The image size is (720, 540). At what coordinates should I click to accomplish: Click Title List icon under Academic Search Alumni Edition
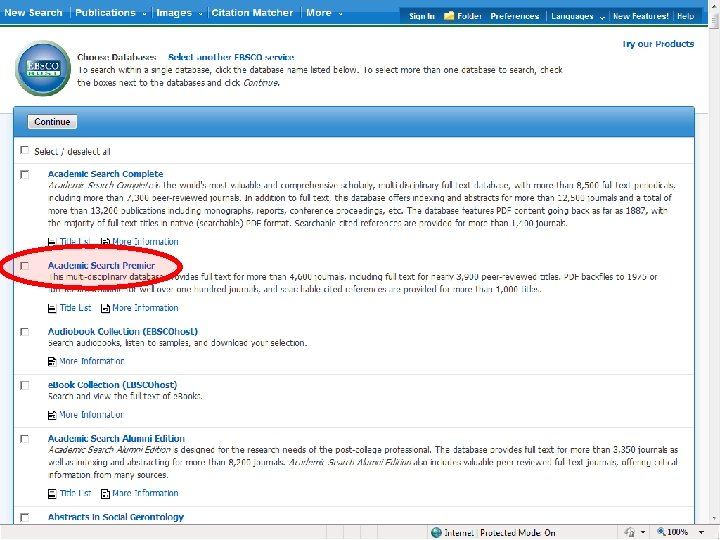pyautogui.click(x=52, y=494)
